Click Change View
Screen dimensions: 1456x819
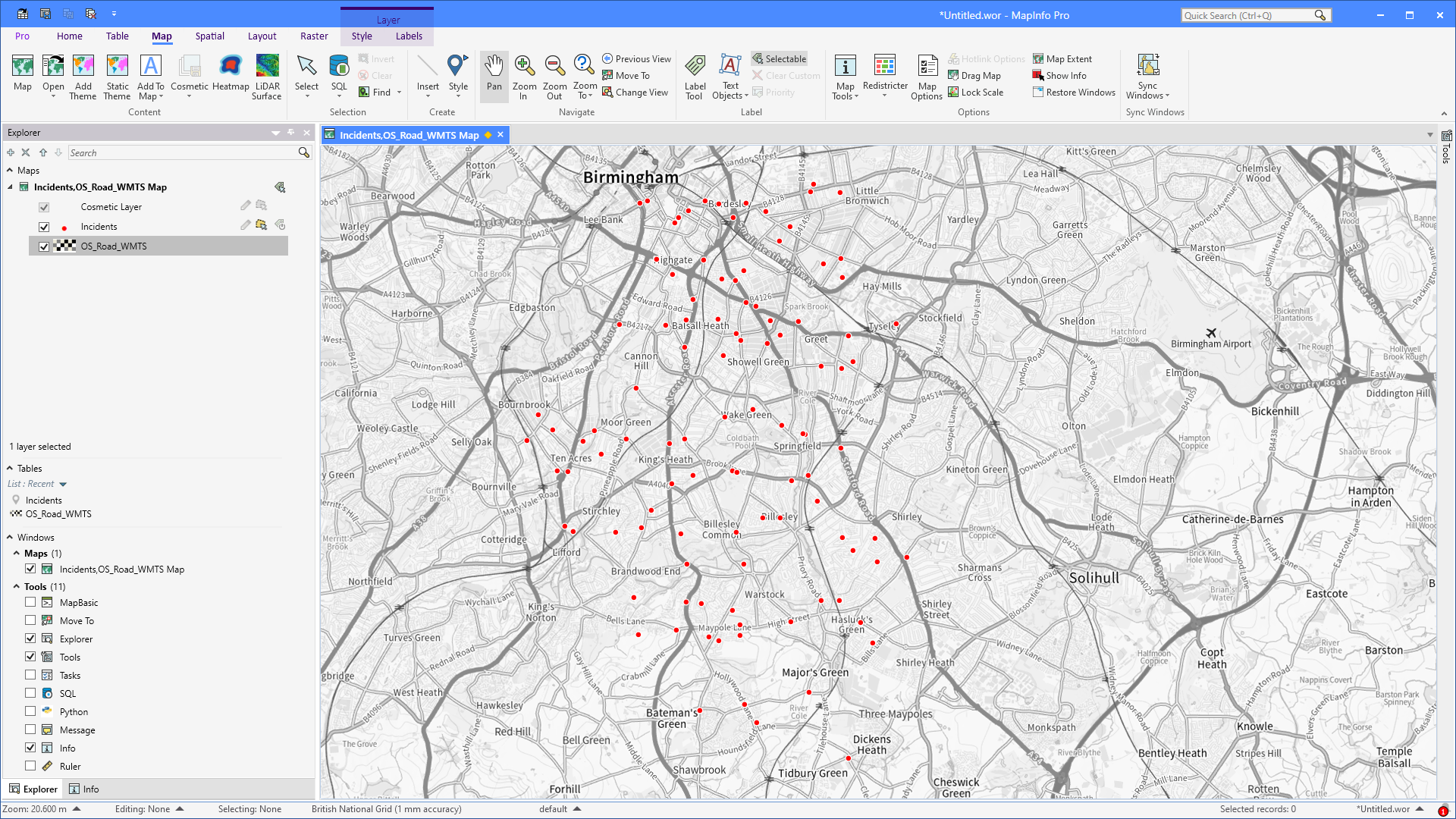coord(635,92)
